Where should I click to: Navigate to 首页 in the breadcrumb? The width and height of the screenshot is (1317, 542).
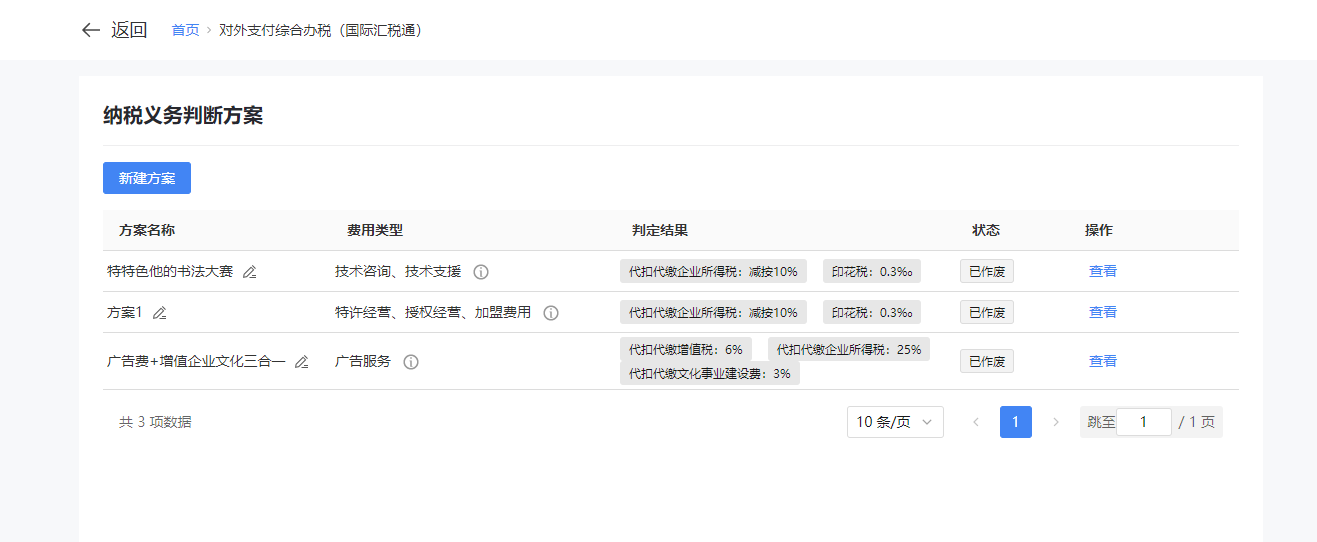coord(185,30)
